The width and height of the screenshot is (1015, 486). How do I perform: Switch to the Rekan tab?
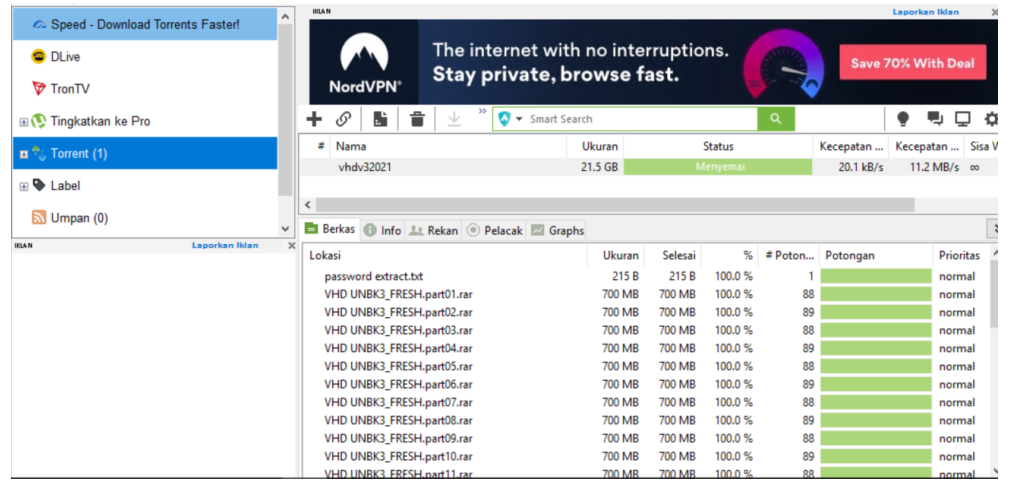[x=434, y=230]
